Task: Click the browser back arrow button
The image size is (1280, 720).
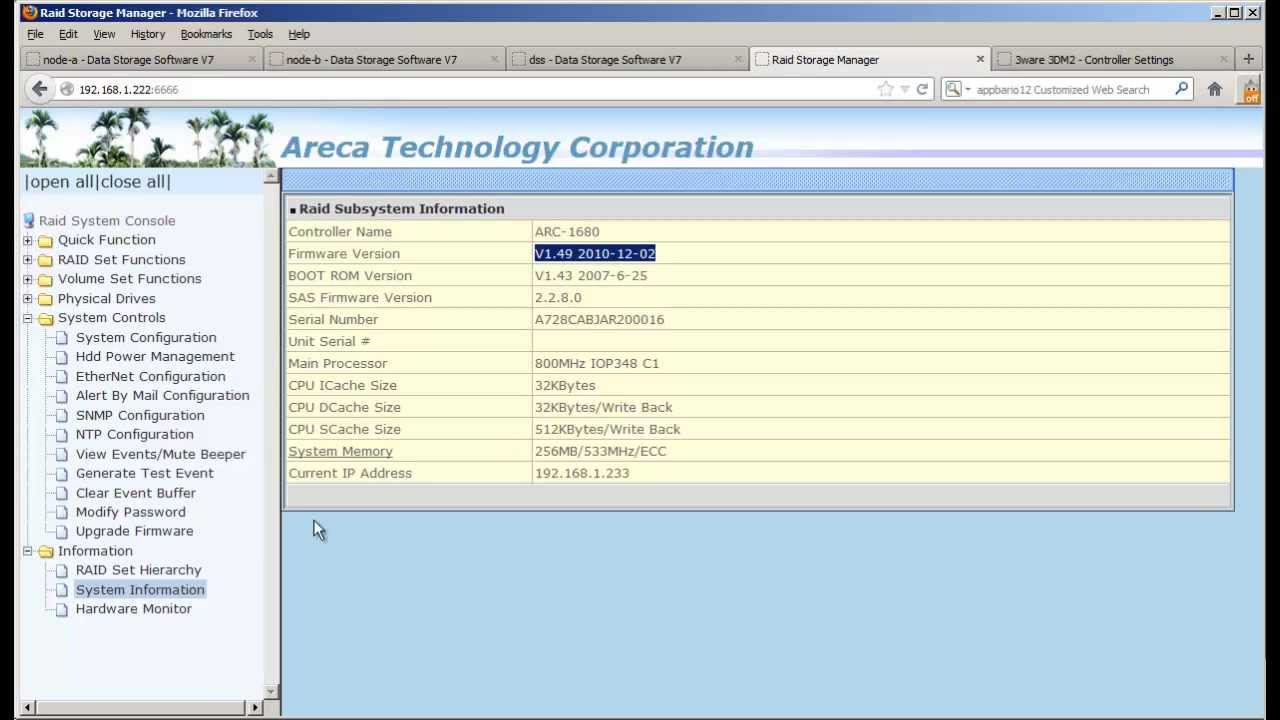Action: pyautogui.click(x=39, y=89)
